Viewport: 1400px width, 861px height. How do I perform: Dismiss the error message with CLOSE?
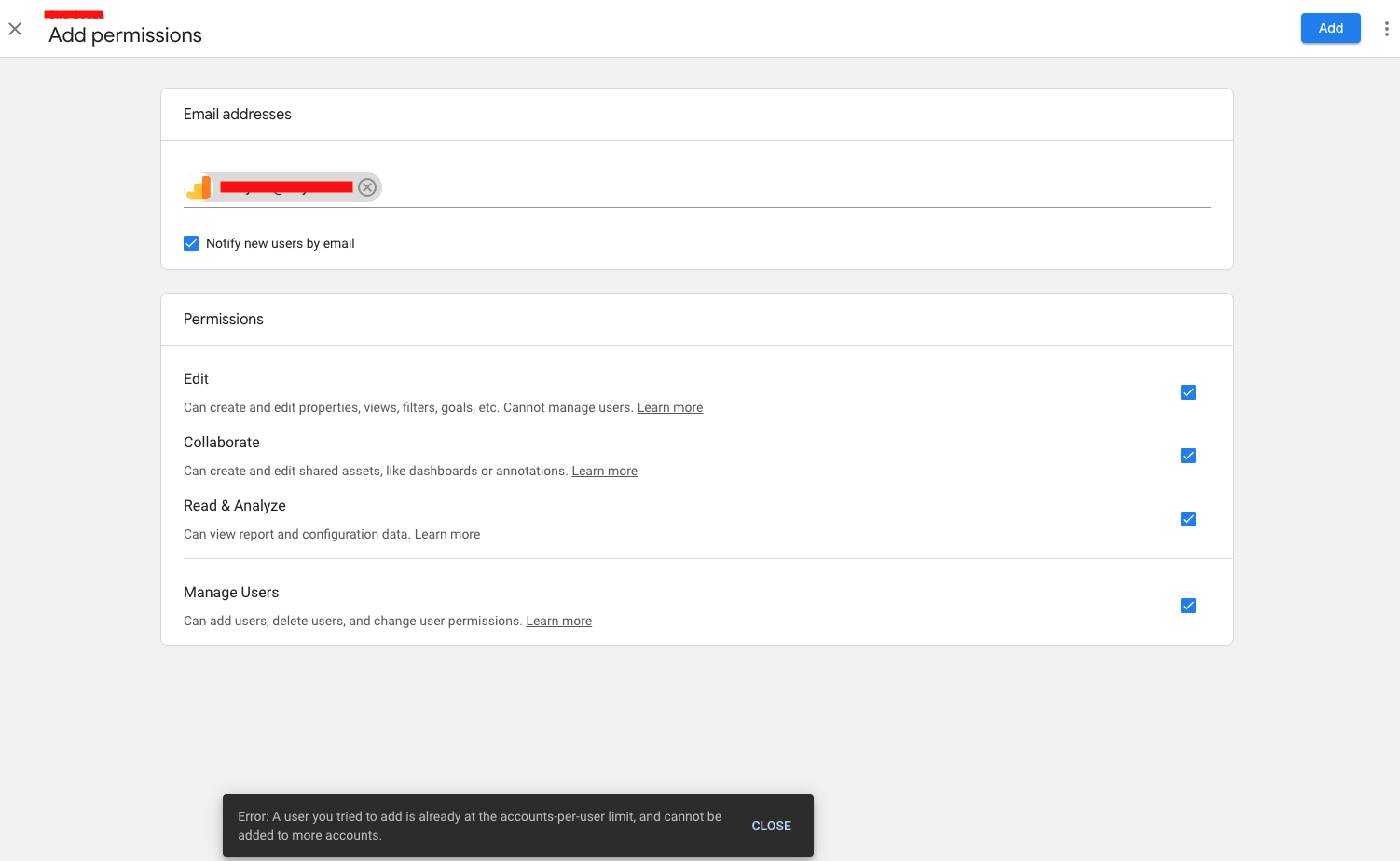click(x=771, y=826)
